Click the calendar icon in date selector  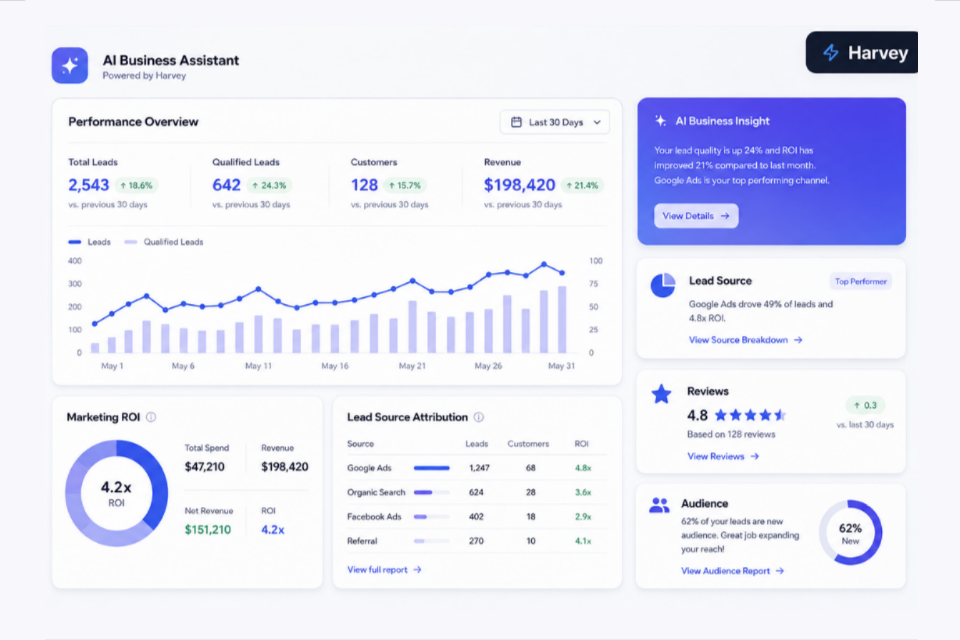point(516,122)
